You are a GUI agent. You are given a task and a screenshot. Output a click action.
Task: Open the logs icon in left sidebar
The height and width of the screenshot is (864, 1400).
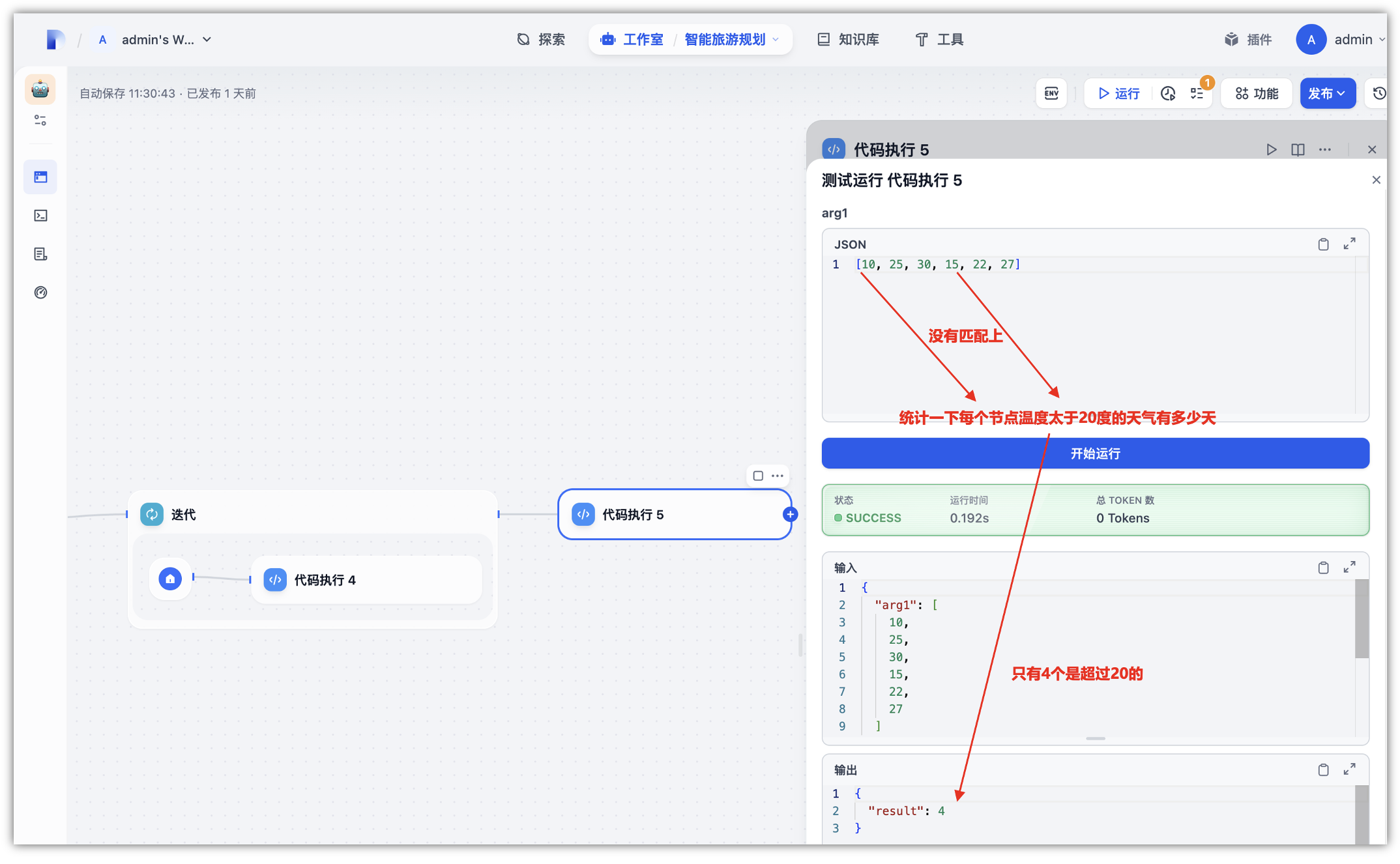click(x=40, y=254)
